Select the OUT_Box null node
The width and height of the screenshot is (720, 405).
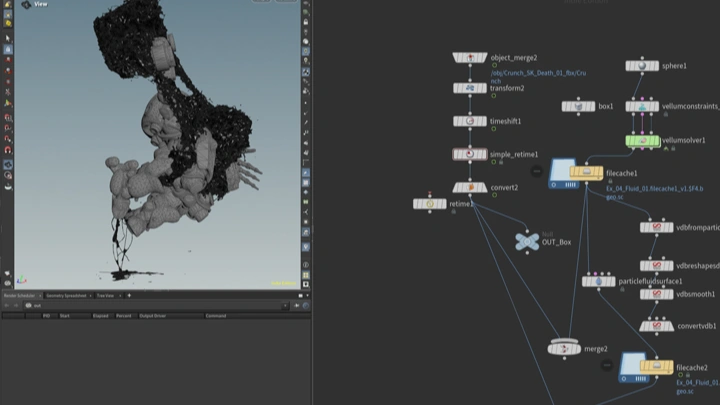point(527,242)
